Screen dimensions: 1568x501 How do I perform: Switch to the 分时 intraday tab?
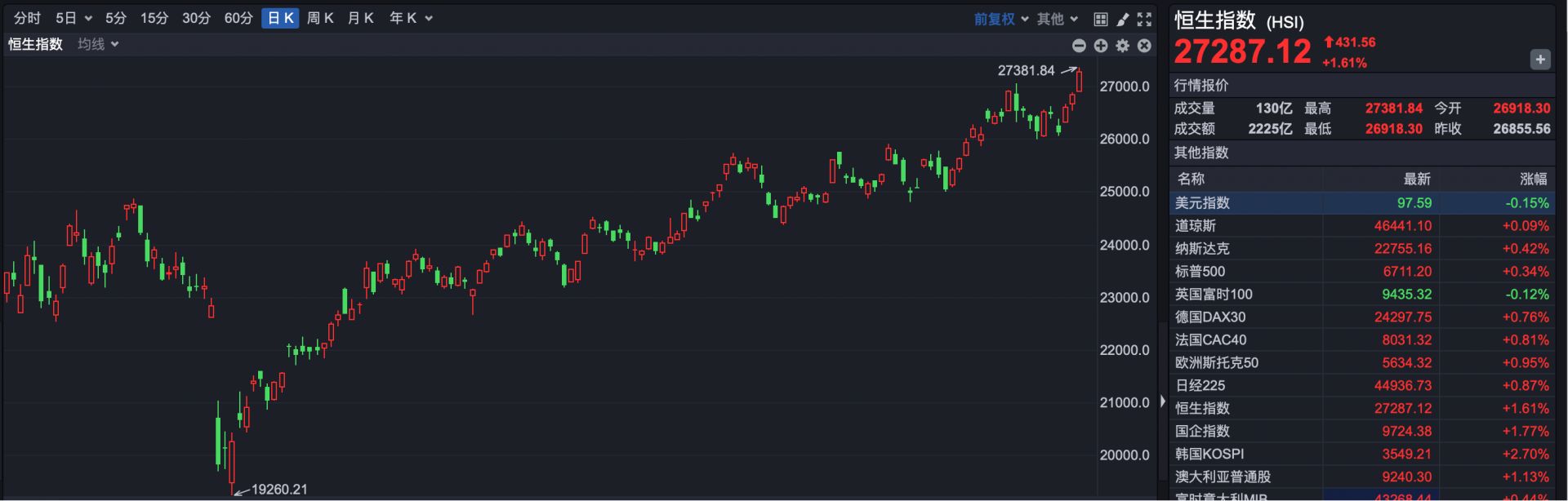(x=27, y=18)
